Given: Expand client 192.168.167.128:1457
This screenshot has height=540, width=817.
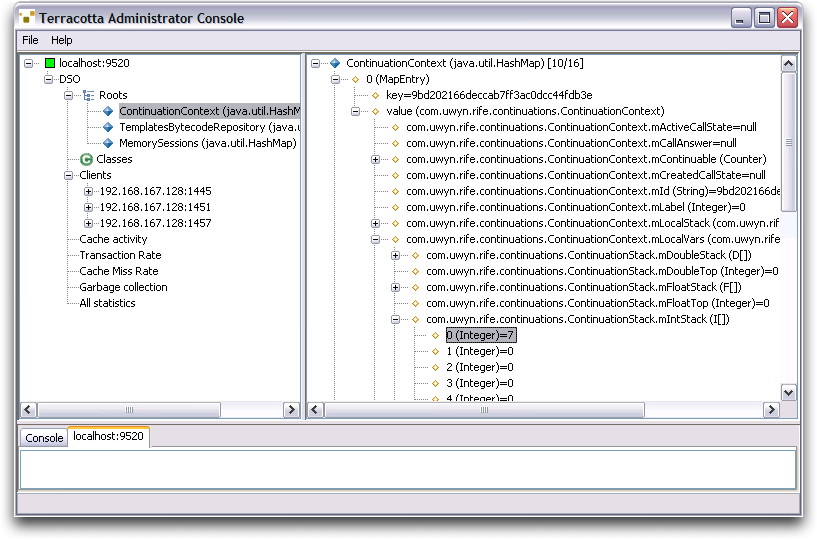Looking at the screenshot, I should click(89, 223).
